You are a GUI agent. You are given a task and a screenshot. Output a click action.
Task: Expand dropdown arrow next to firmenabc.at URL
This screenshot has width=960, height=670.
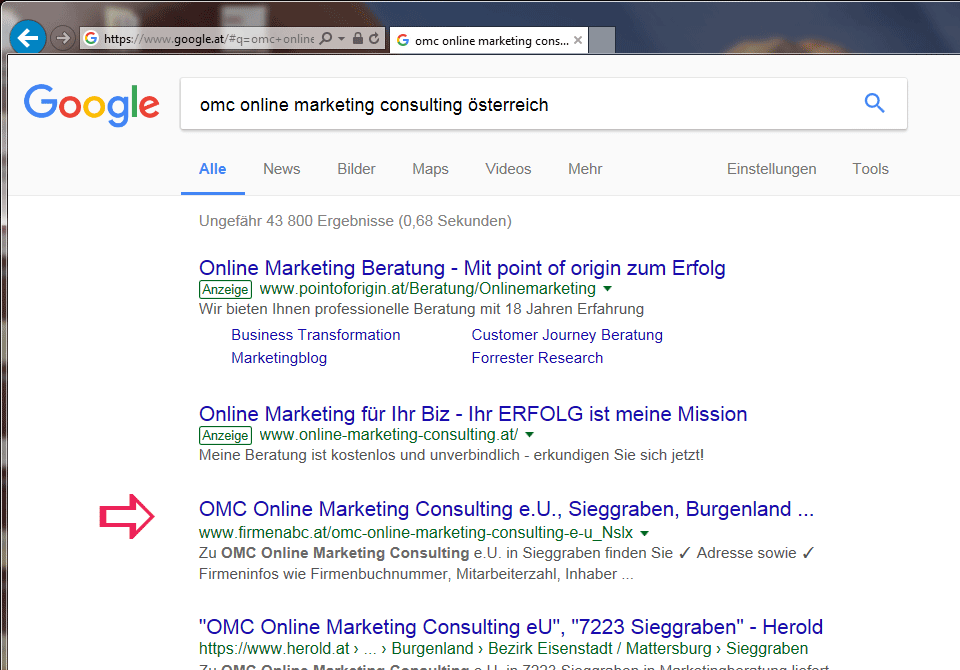(644, 533)
